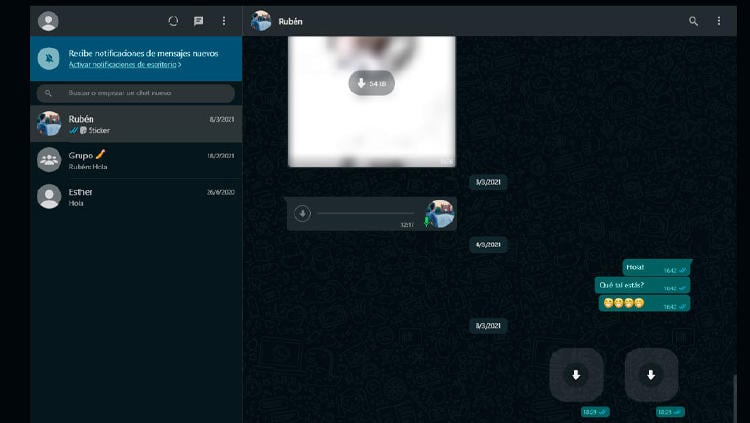Viewport: 750px width, 423px height.
Task: Click the search chat input field
Action: (136, 93)
